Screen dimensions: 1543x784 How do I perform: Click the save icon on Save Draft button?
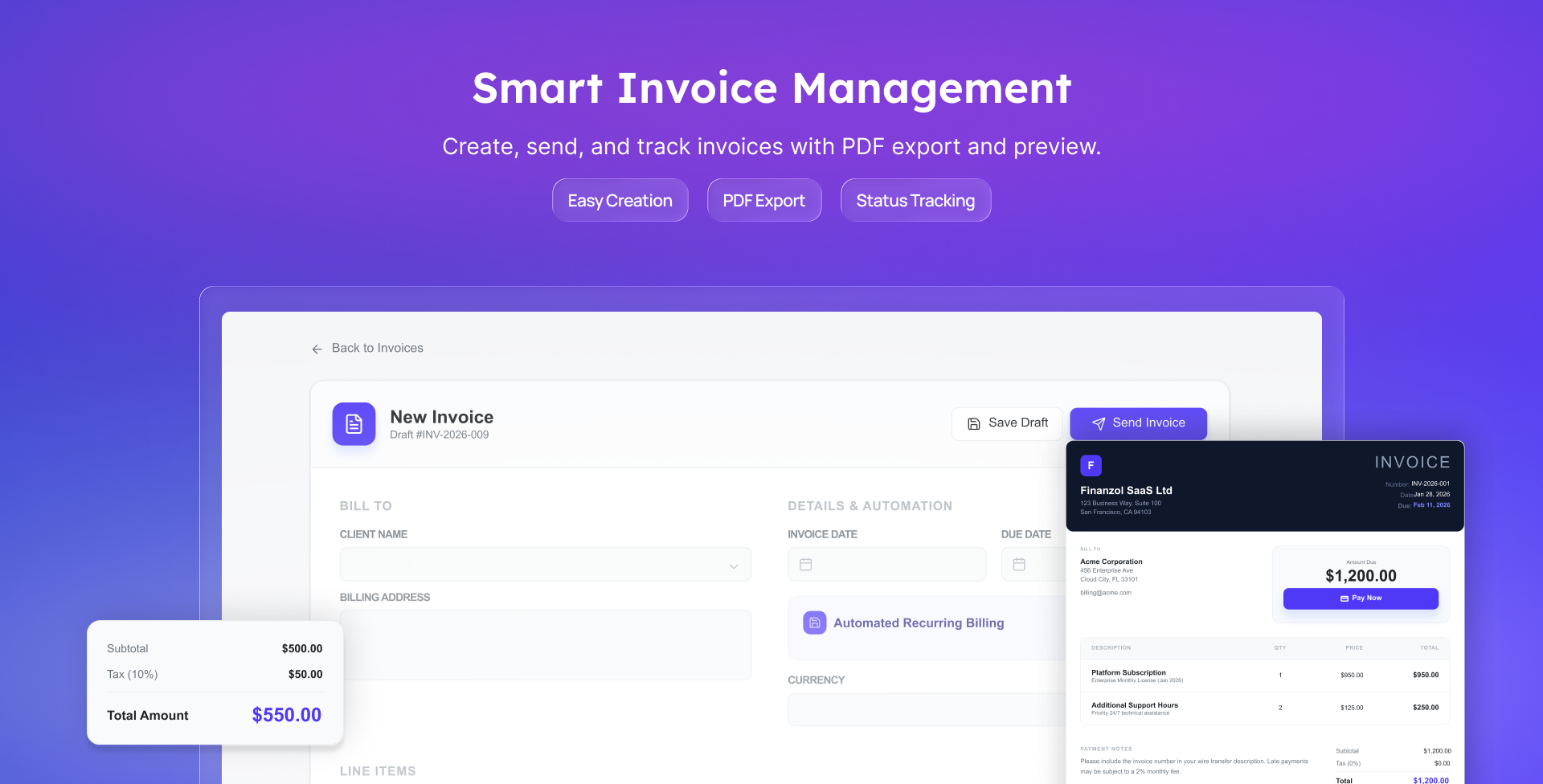(973, 423)
